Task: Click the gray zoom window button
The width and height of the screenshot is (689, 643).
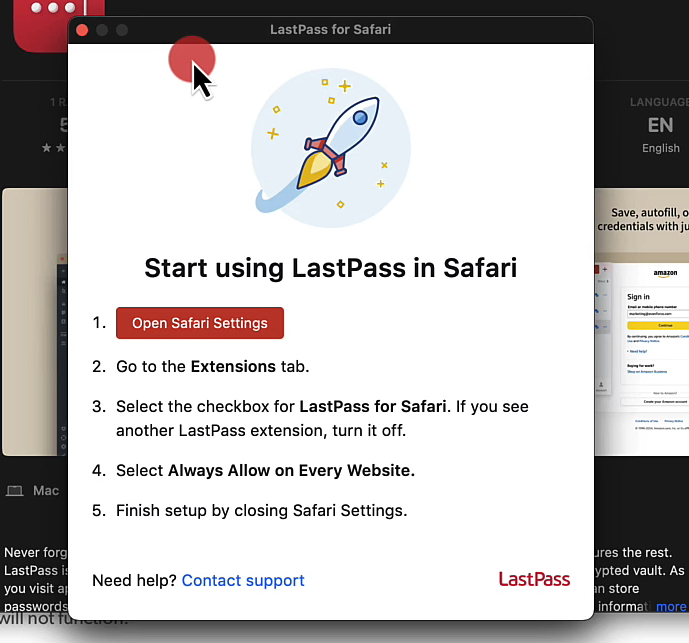Action: (122, 30)
